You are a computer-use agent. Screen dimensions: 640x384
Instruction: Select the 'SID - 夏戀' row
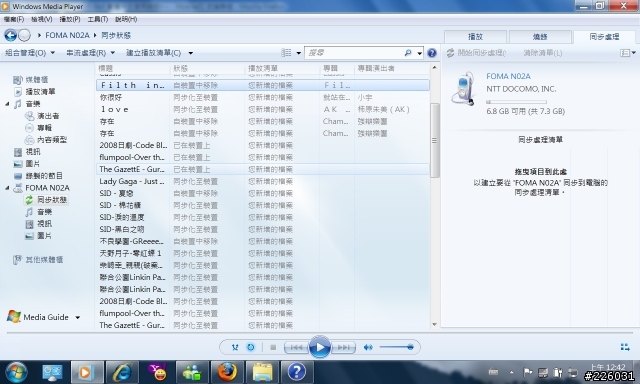point(262,193)
